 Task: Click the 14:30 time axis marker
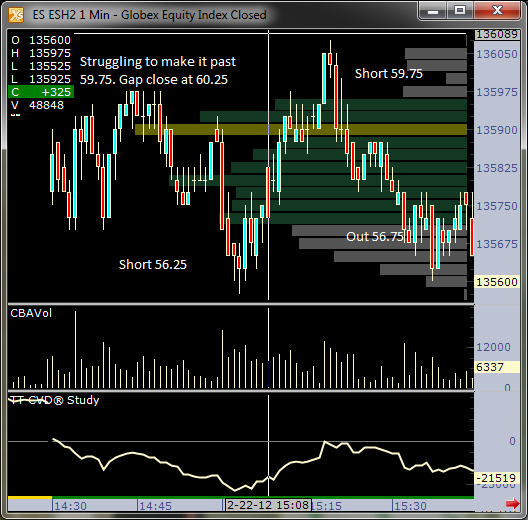[70, 506]
